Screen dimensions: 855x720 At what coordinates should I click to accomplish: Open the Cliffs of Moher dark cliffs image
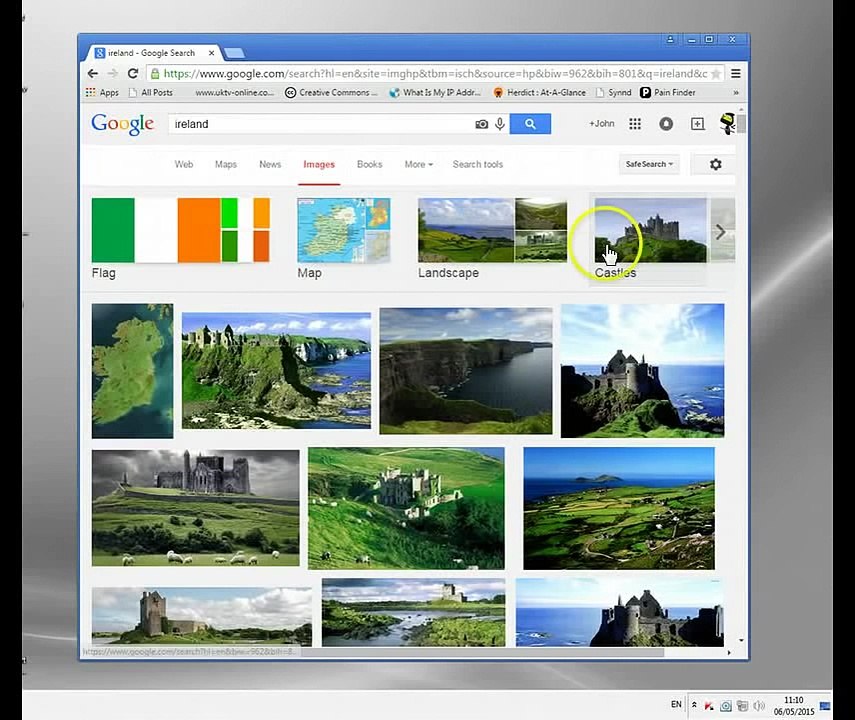click(x=466, y=371)
